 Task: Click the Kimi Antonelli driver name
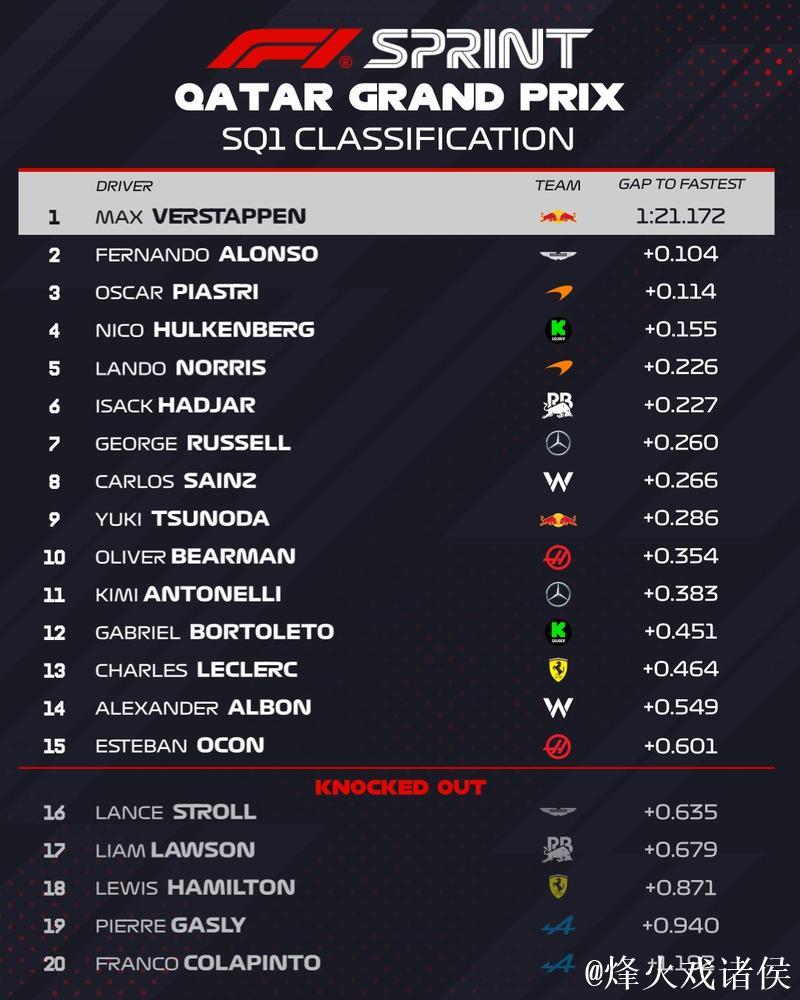point(188,594)
